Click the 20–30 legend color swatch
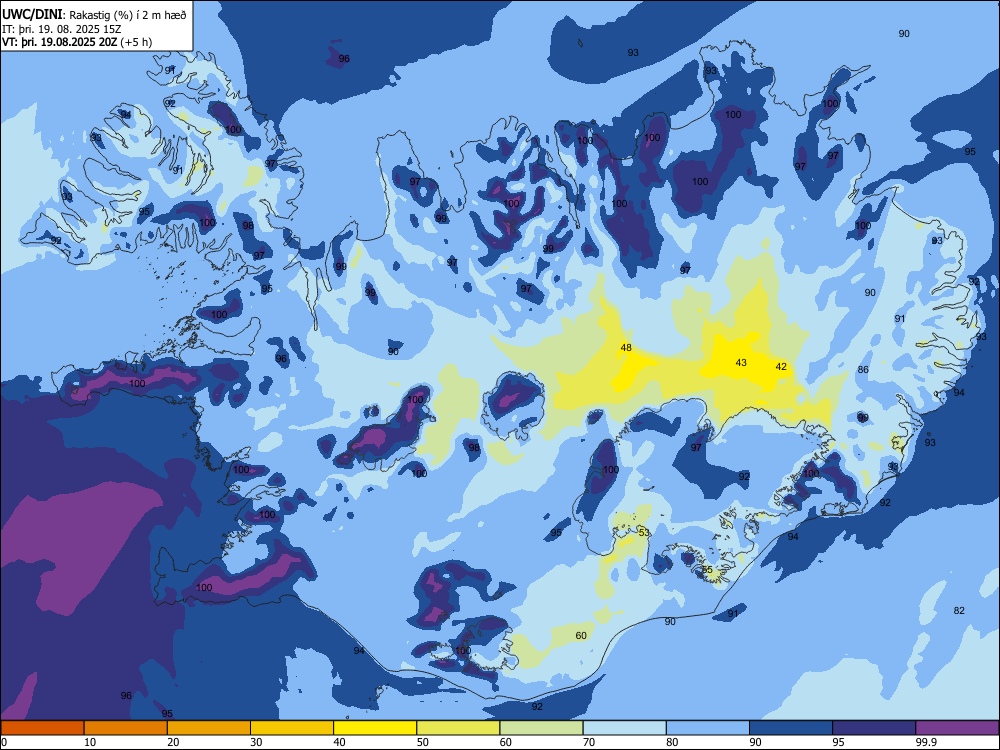1000x750 pixels. 209,728
